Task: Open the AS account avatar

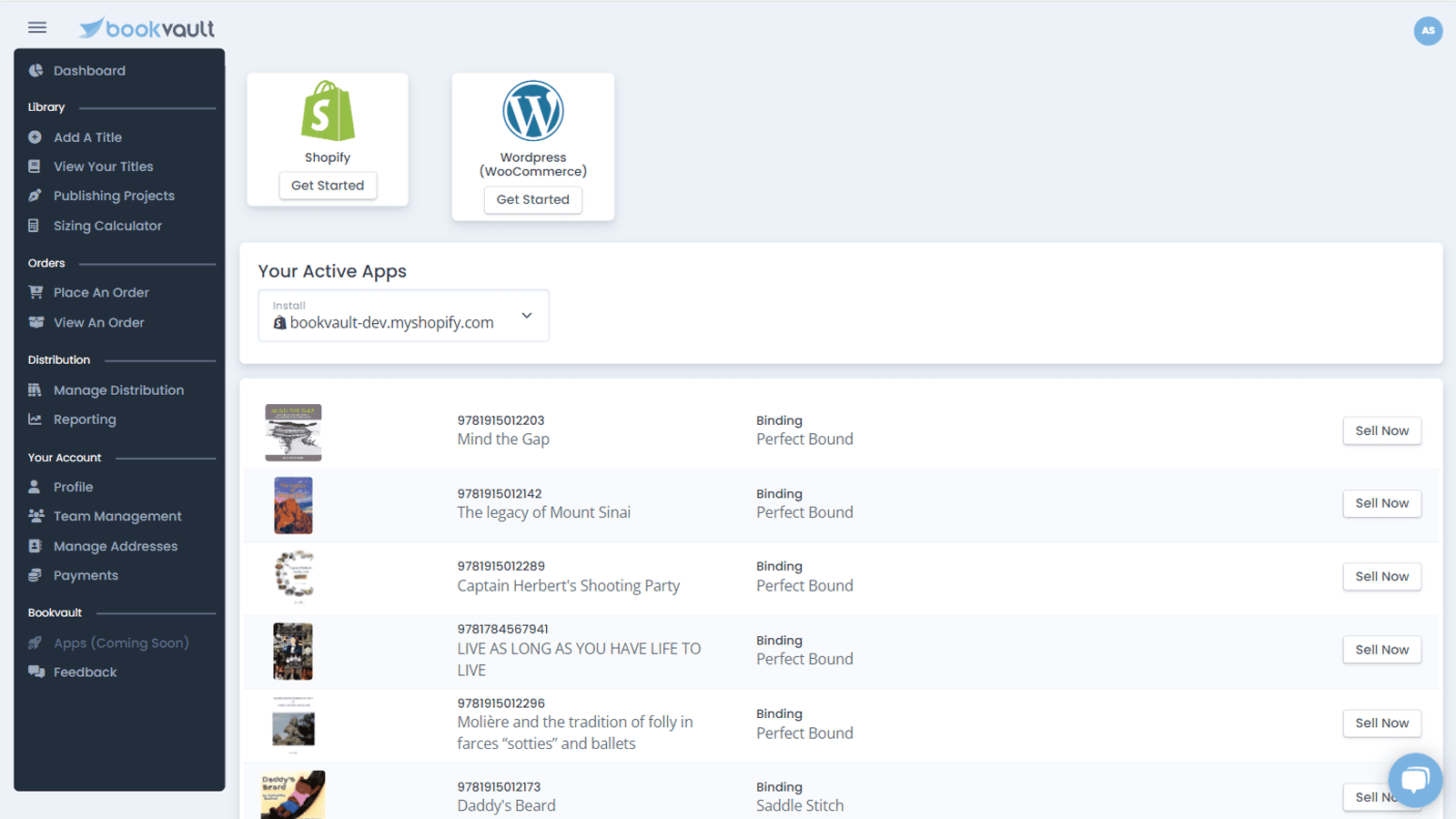Action: [1428, 30]
